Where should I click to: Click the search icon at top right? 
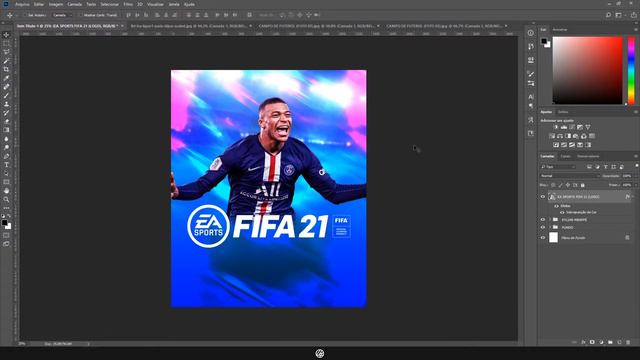[608, 15]
